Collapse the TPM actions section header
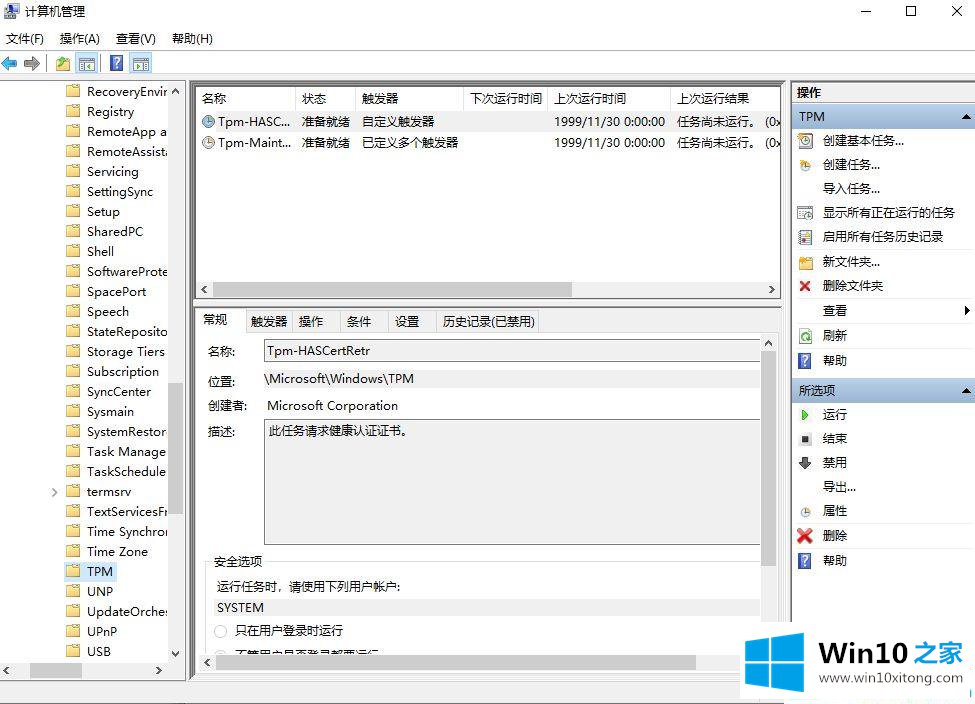975x704 pixels. click(966, 117)
